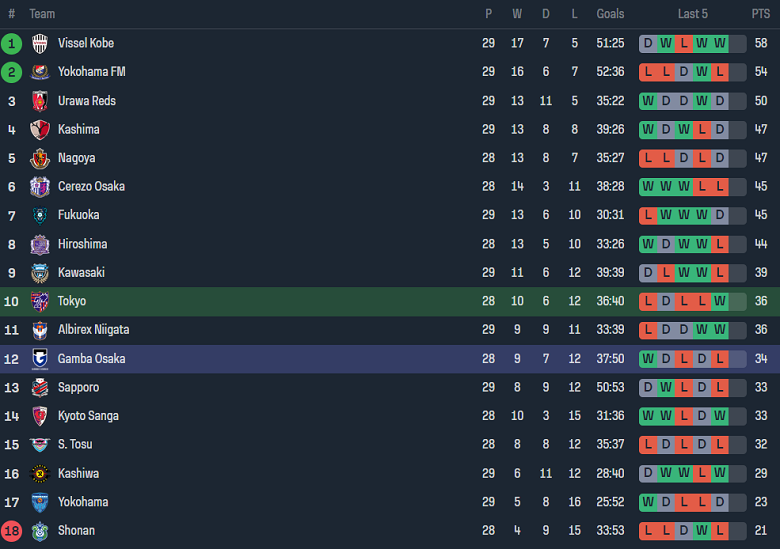Click the Shonan team logo
Image resolution: width=780 pixels, height=549 pixels.
(40, 530)
